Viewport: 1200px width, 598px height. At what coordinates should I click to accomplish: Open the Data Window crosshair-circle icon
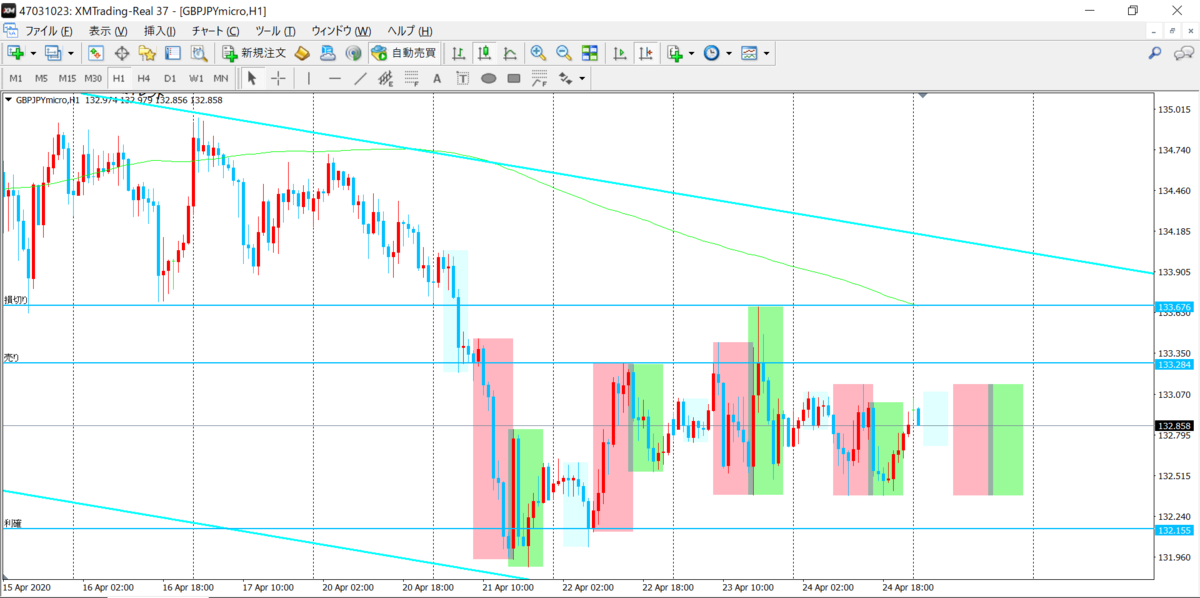[x=122, y=53]
